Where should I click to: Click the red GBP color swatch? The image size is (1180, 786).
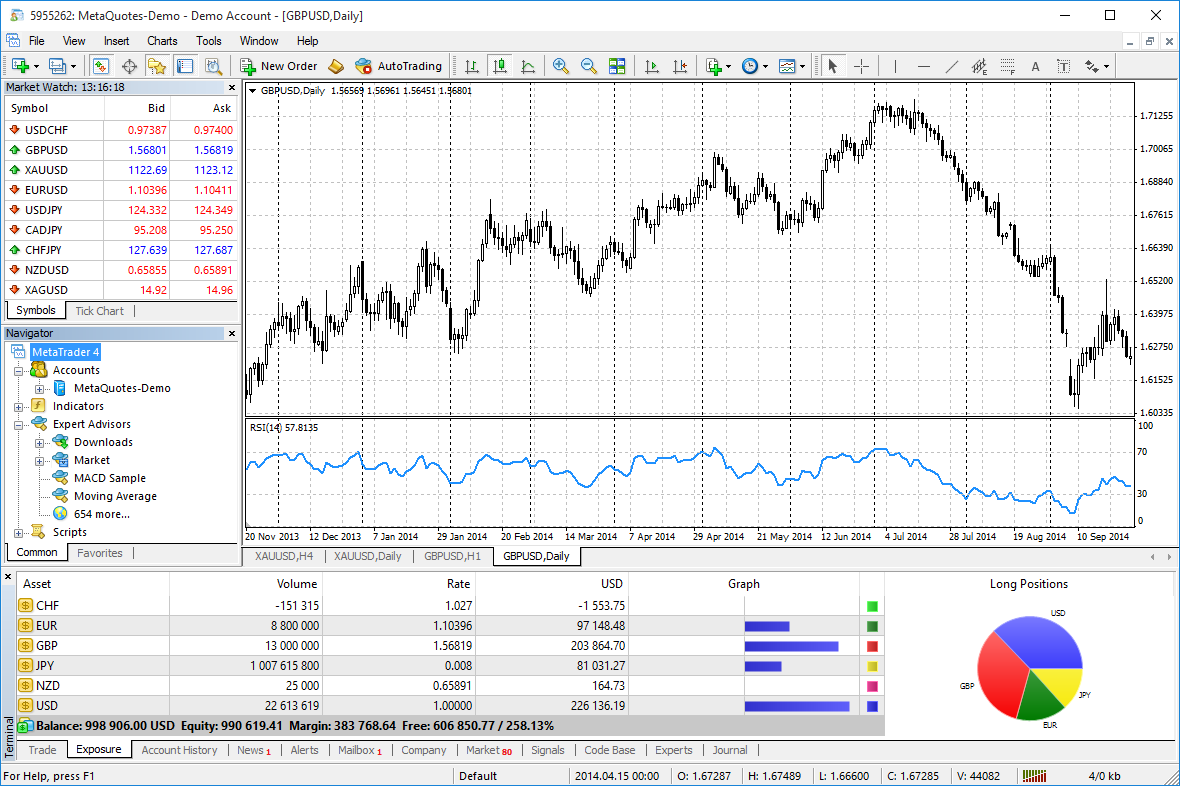(x=872, y=646)
